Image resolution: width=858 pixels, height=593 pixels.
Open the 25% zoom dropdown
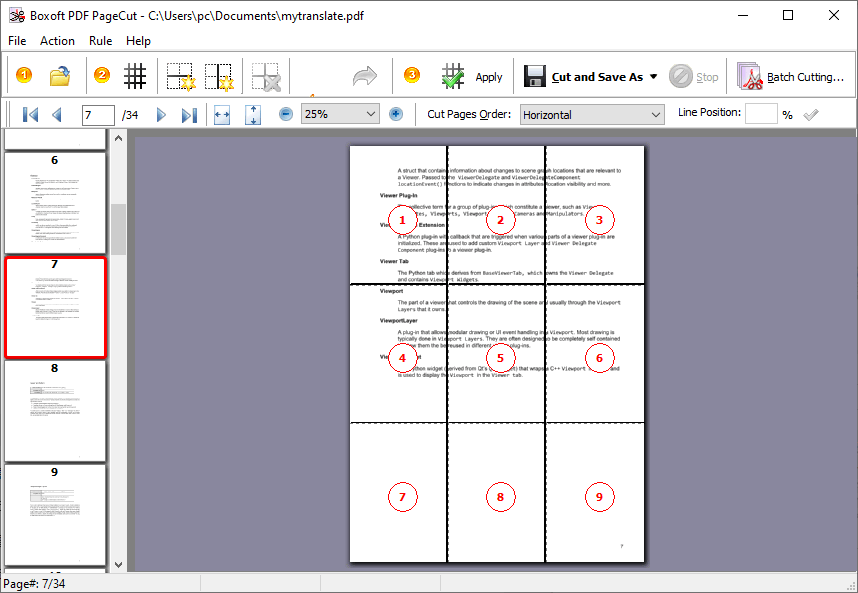click(x=340, y=114)
